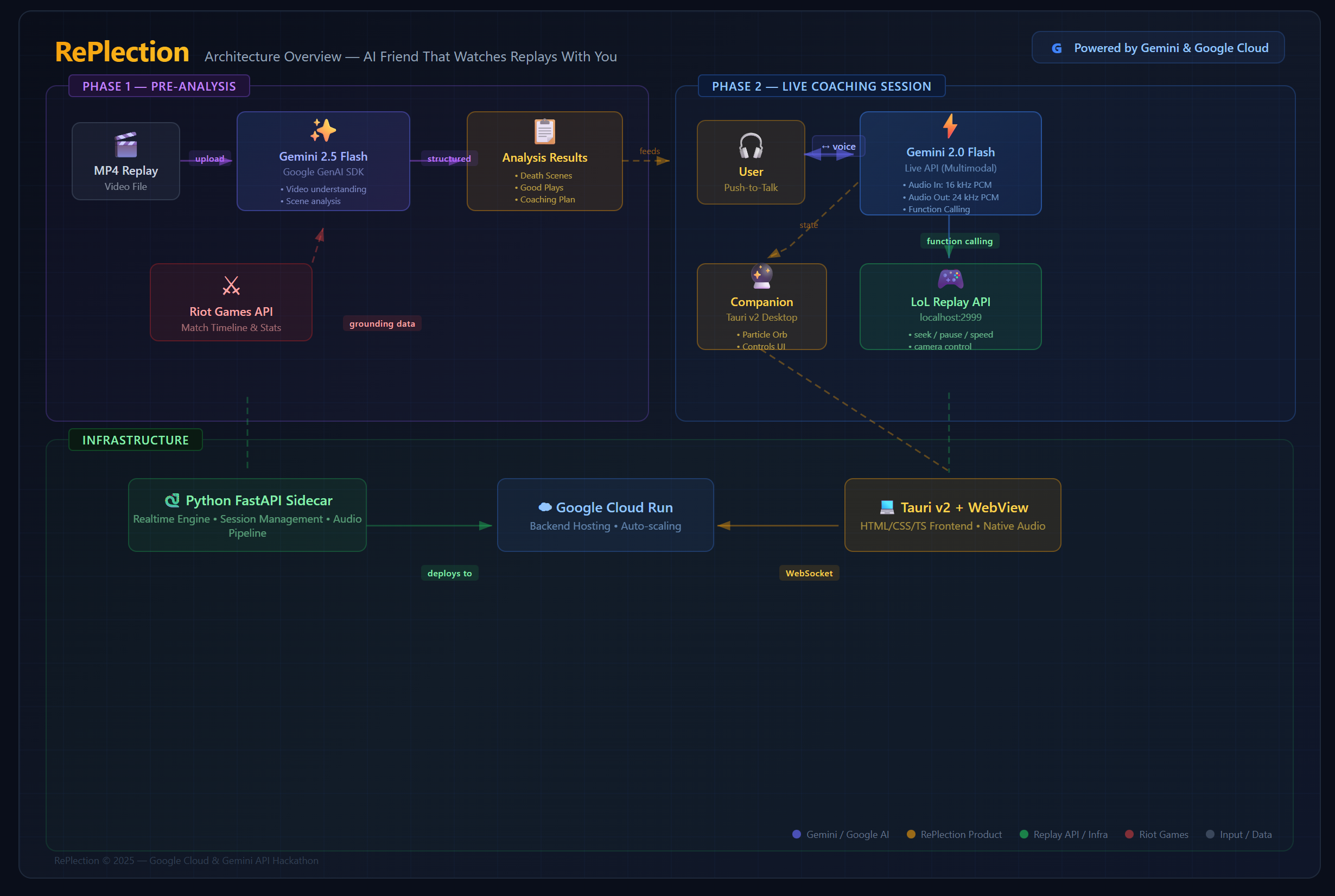Click the lightning bolt icon on Gemini 2.0 Flash
The height and width of the screenshot is (896, 1335).
pyautogui.click(x=950, y=126)
